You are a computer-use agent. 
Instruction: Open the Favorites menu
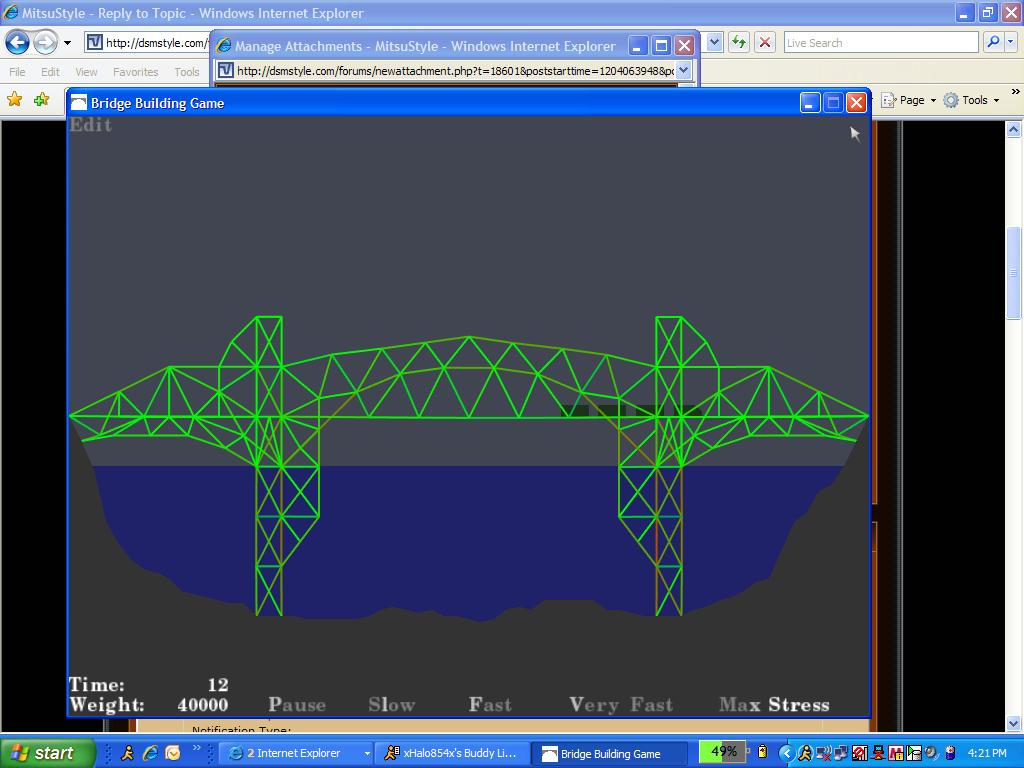pos(135,72)
